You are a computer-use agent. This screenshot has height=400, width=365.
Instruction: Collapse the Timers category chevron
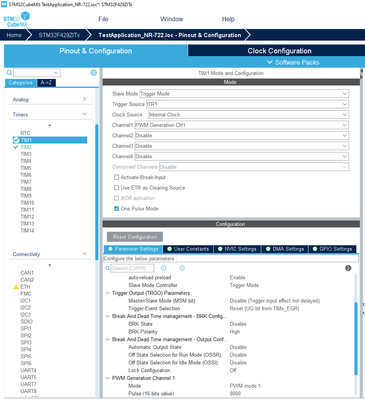click(84, 114)
